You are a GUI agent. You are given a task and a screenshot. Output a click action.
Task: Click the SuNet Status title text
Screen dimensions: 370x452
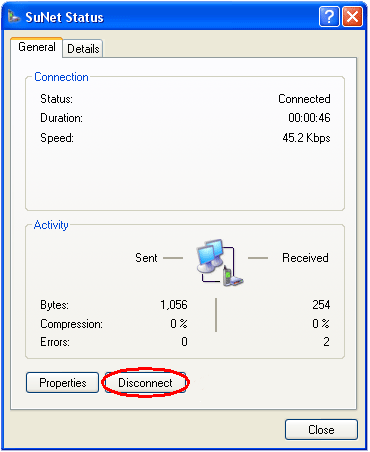click(64, 17)
